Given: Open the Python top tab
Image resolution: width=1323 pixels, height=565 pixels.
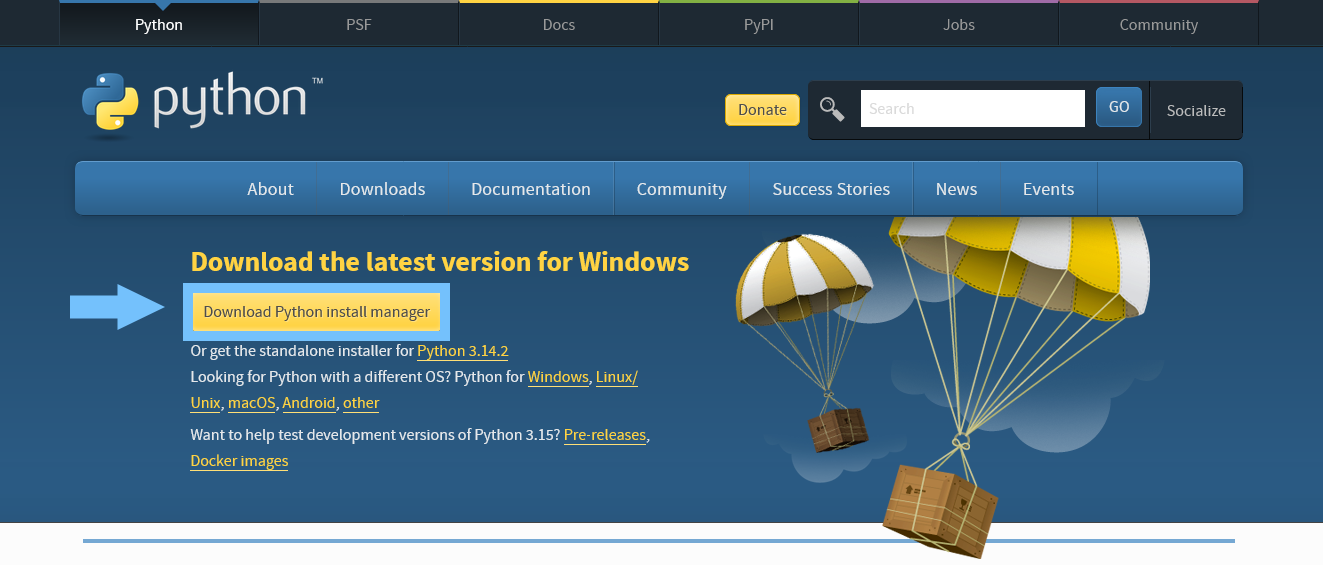Looking at the screenshot, I should 159,24.
